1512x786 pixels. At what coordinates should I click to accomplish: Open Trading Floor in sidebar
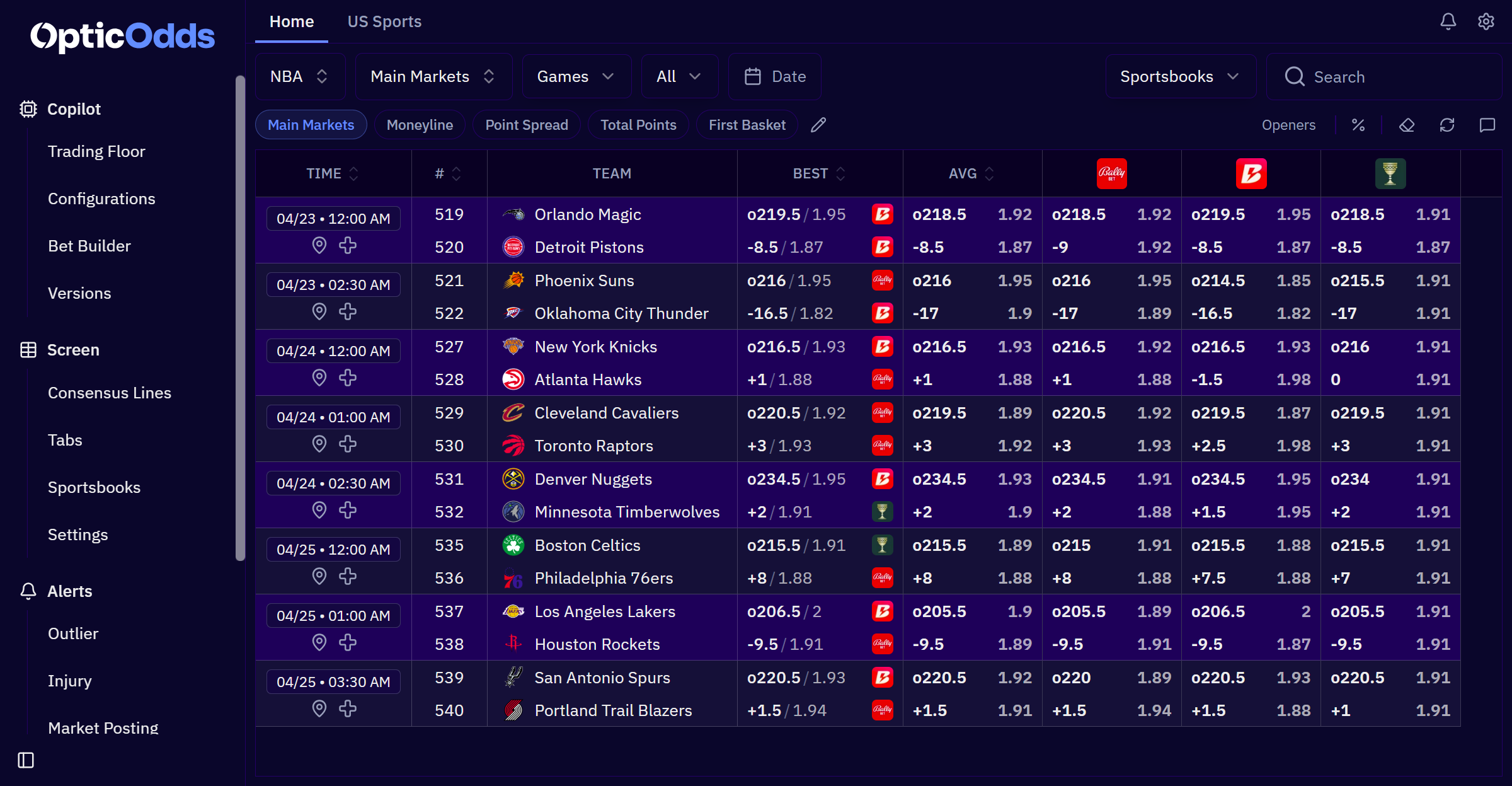pos(96,151)
